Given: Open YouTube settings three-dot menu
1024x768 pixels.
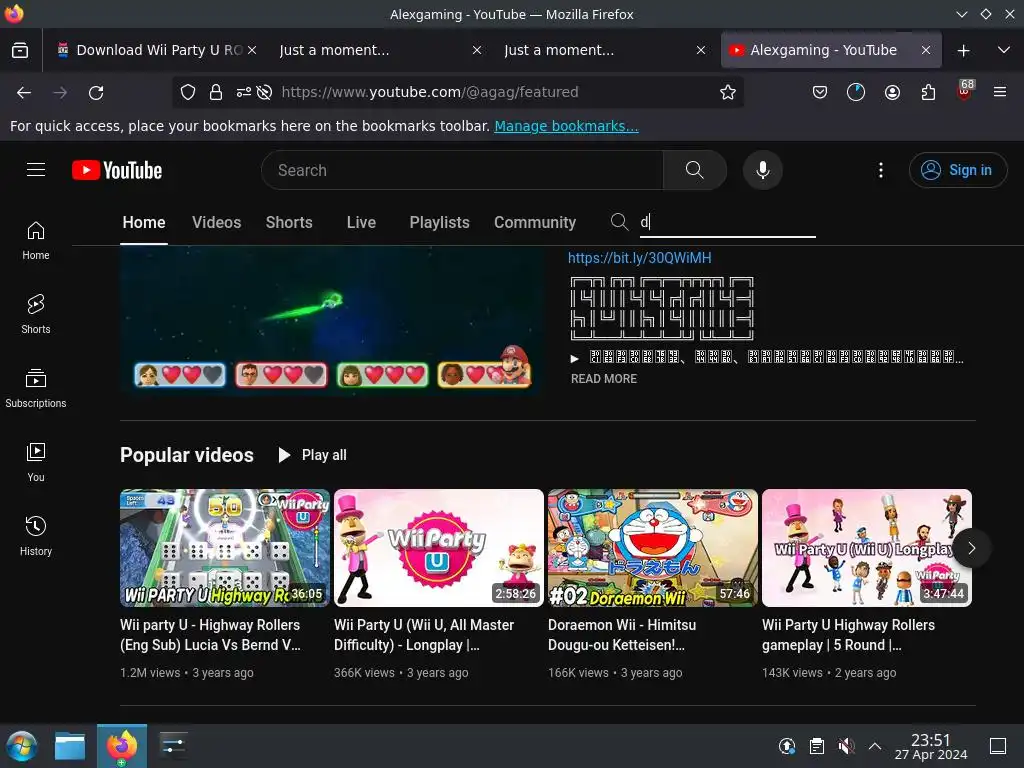Looking at the screenshot, I should (x=881, y=170).
